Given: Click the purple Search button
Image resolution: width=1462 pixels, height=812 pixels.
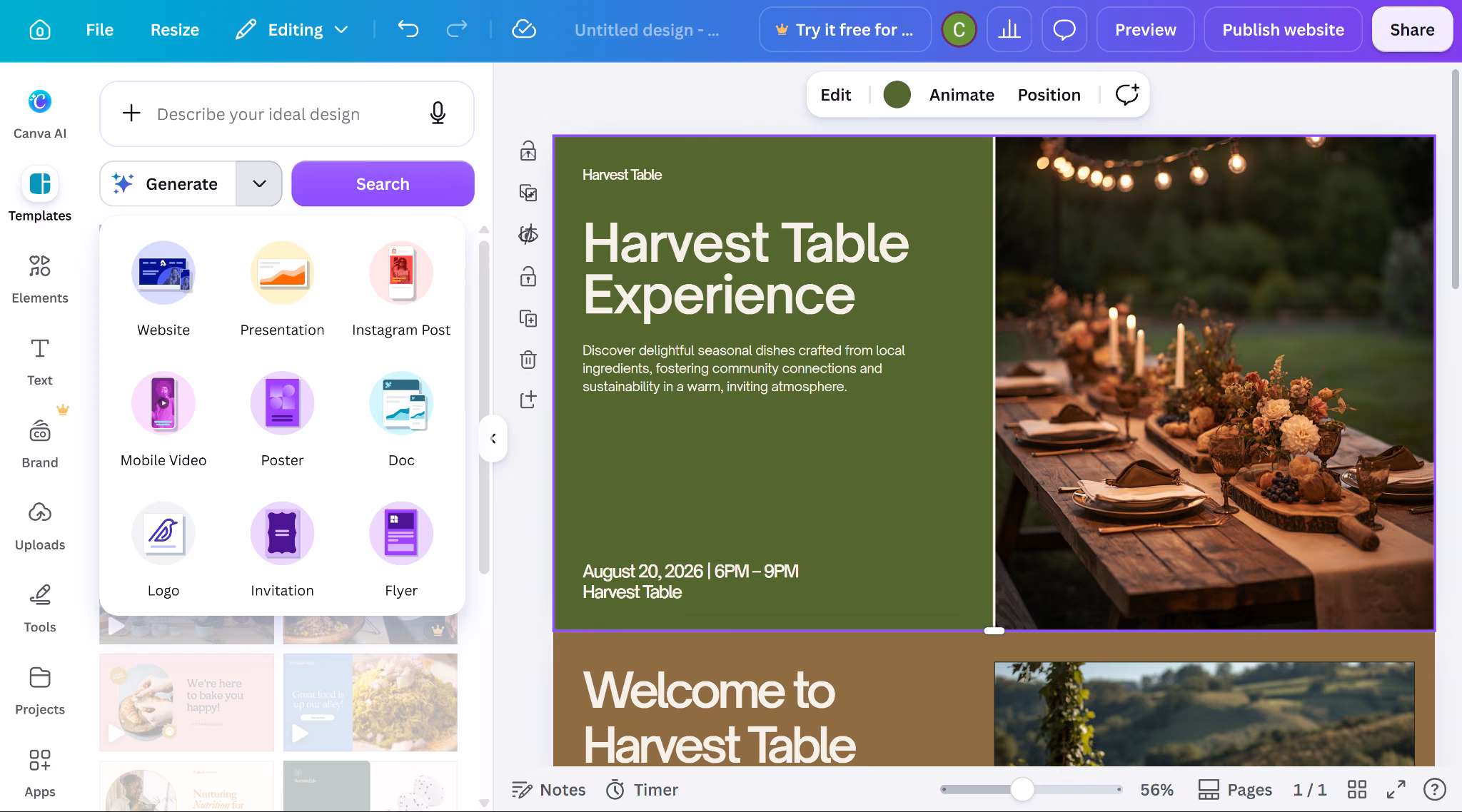Looking at the screenshot, I should coord(383,183).
